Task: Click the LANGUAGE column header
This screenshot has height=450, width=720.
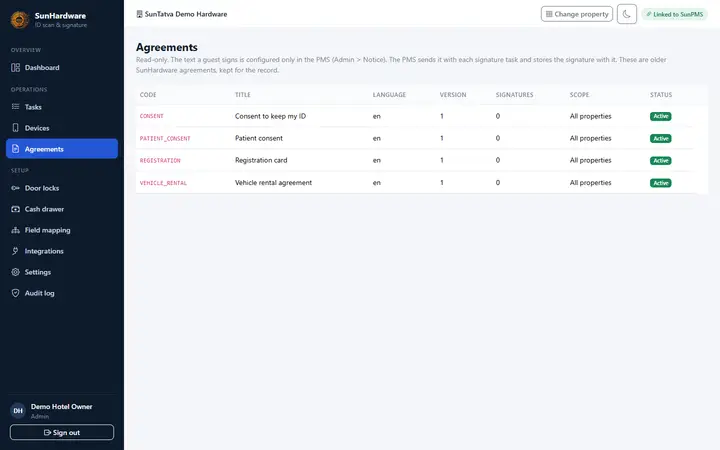Action: pos(389,95)
